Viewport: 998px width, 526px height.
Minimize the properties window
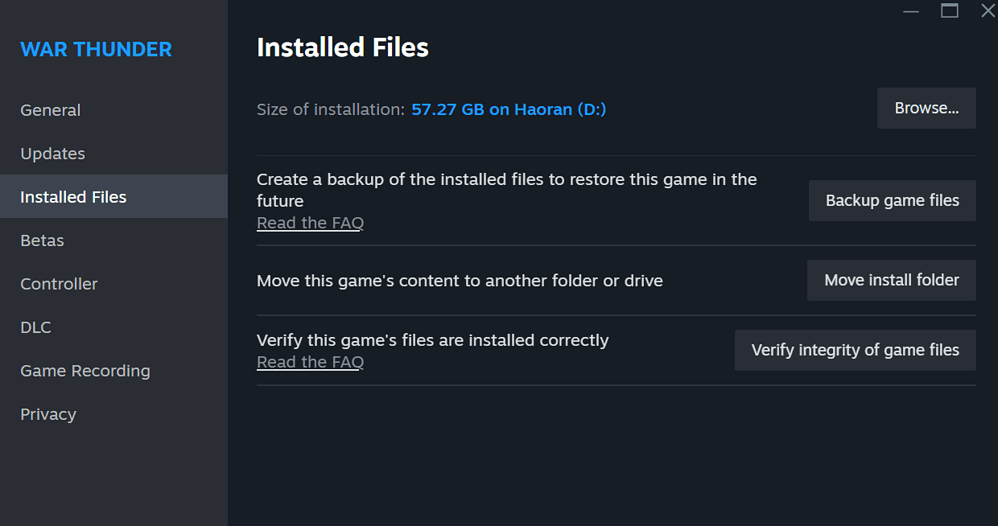(x=911, y=11)
